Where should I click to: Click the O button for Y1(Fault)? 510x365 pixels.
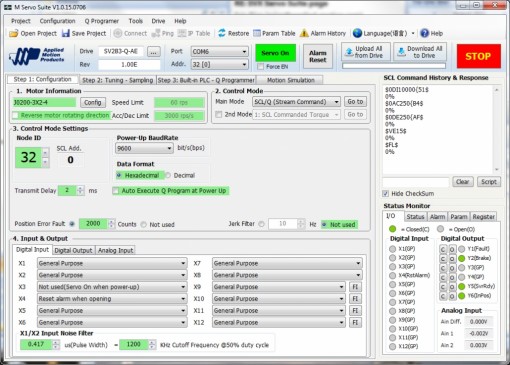452,249
